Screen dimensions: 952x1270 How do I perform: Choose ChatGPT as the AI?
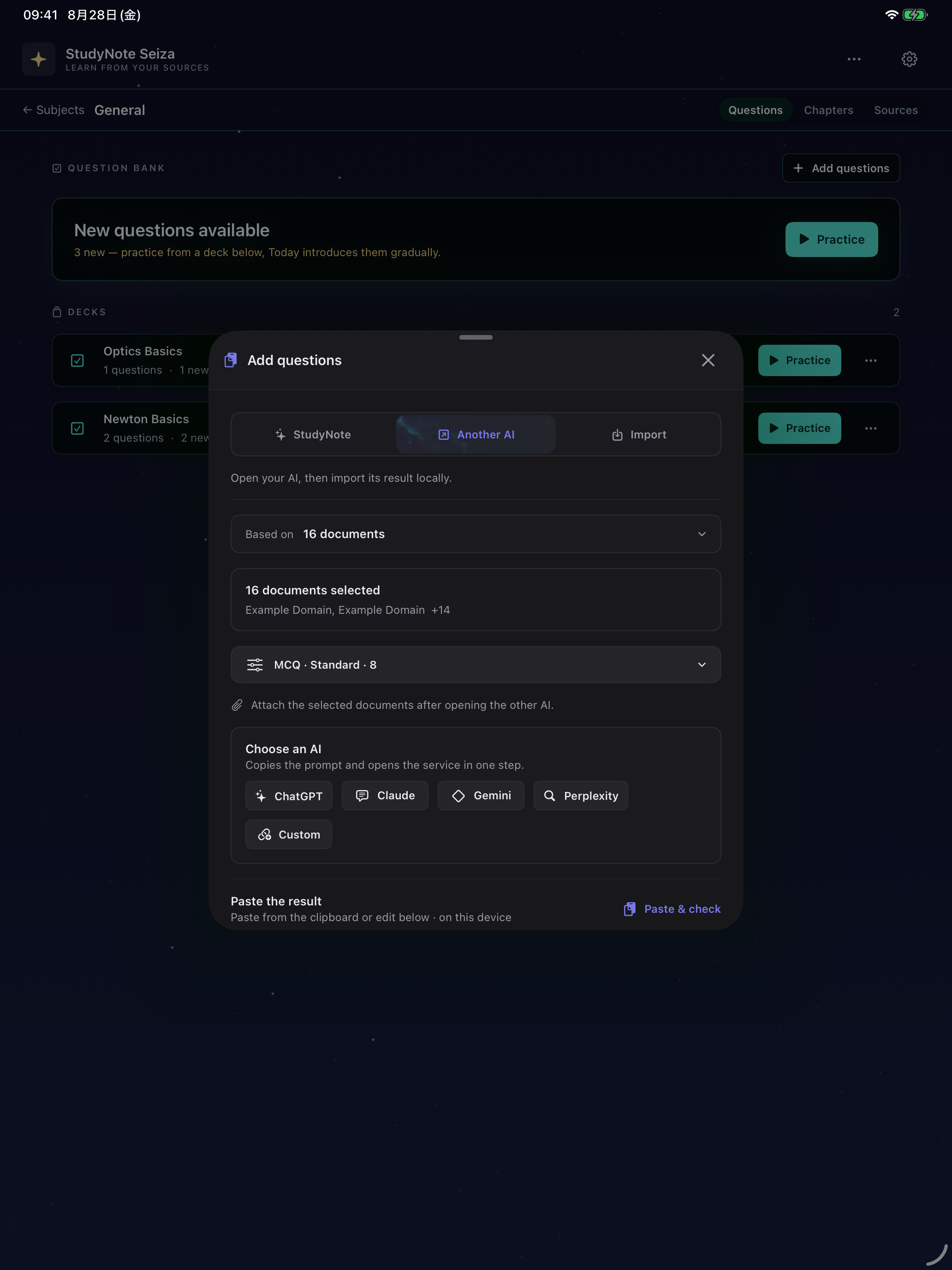pos(289,796)
